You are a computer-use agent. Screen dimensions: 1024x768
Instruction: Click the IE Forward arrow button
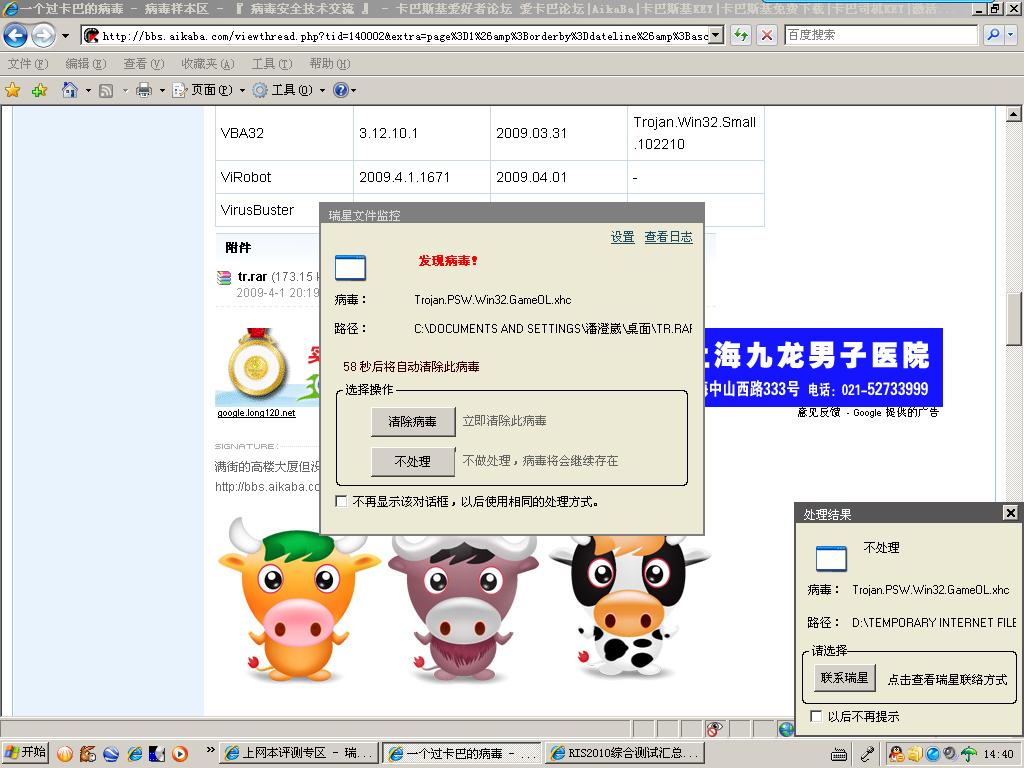(43, 35)
